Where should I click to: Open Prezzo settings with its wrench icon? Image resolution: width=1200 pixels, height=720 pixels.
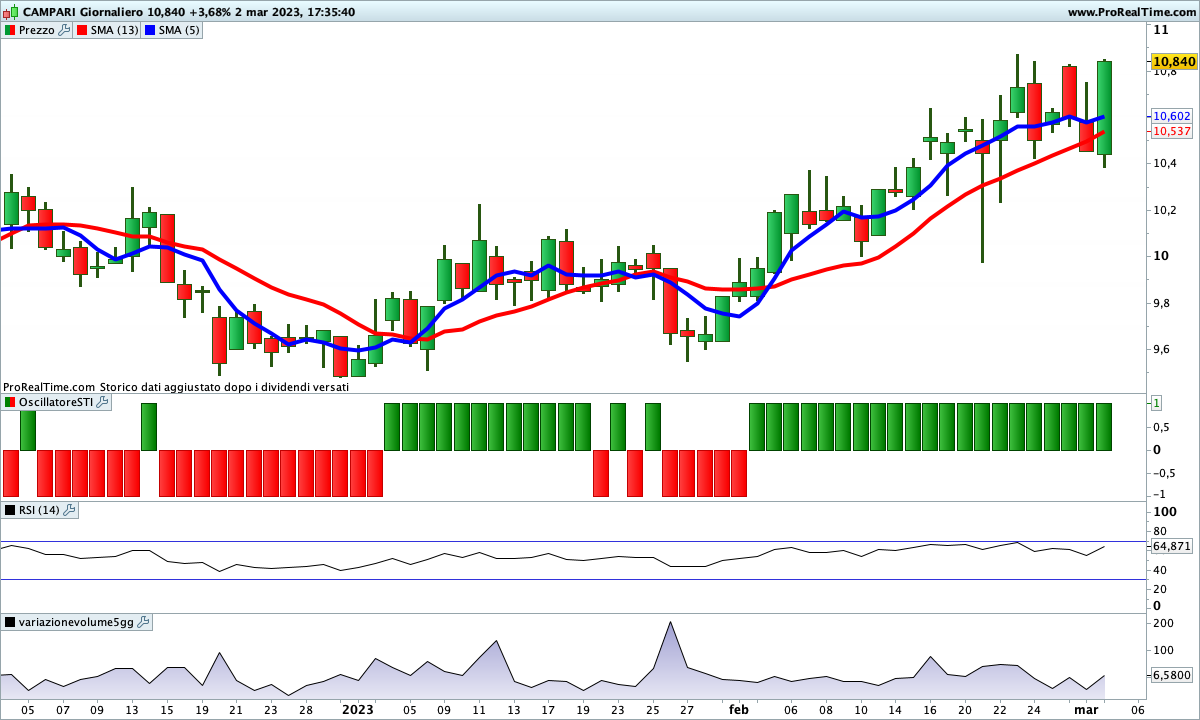(x=65, y=30)
